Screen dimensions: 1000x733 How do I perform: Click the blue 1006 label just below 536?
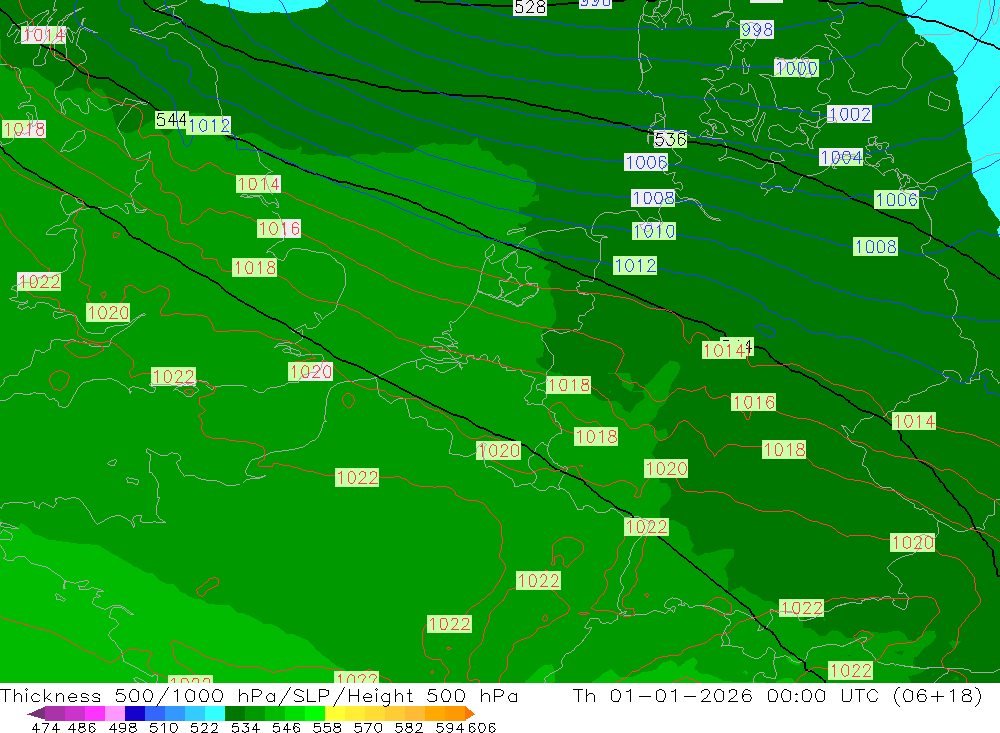point(646,162)
